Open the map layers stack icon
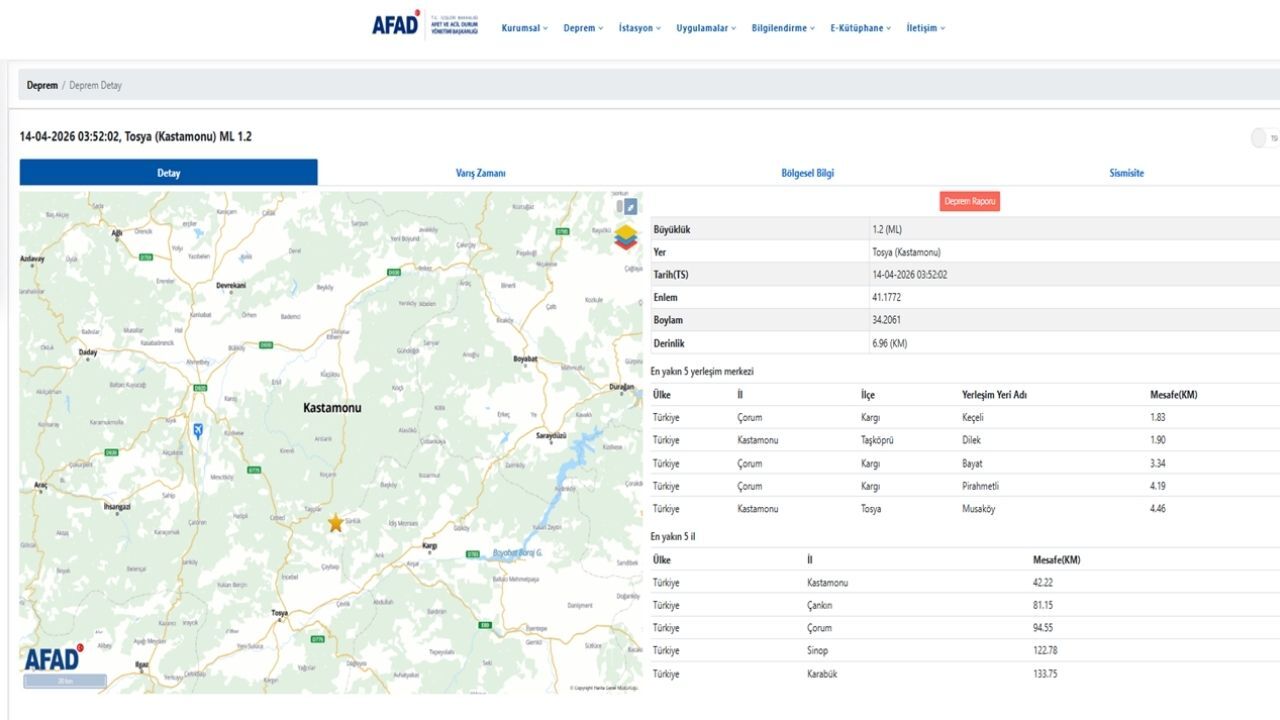 [x=625, y=238]
